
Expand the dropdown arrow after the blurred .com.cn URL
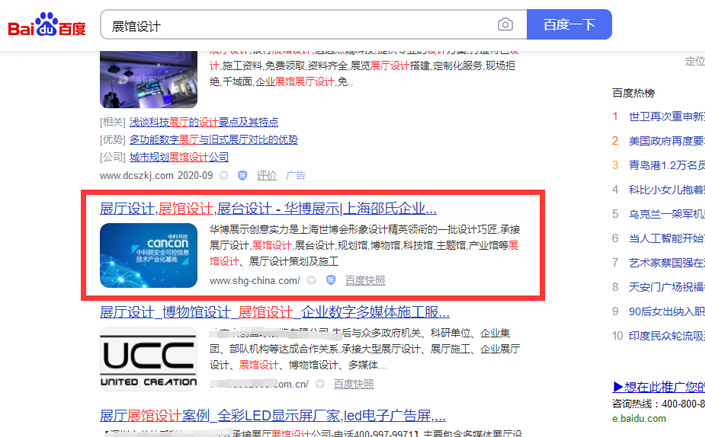point(320,384)
